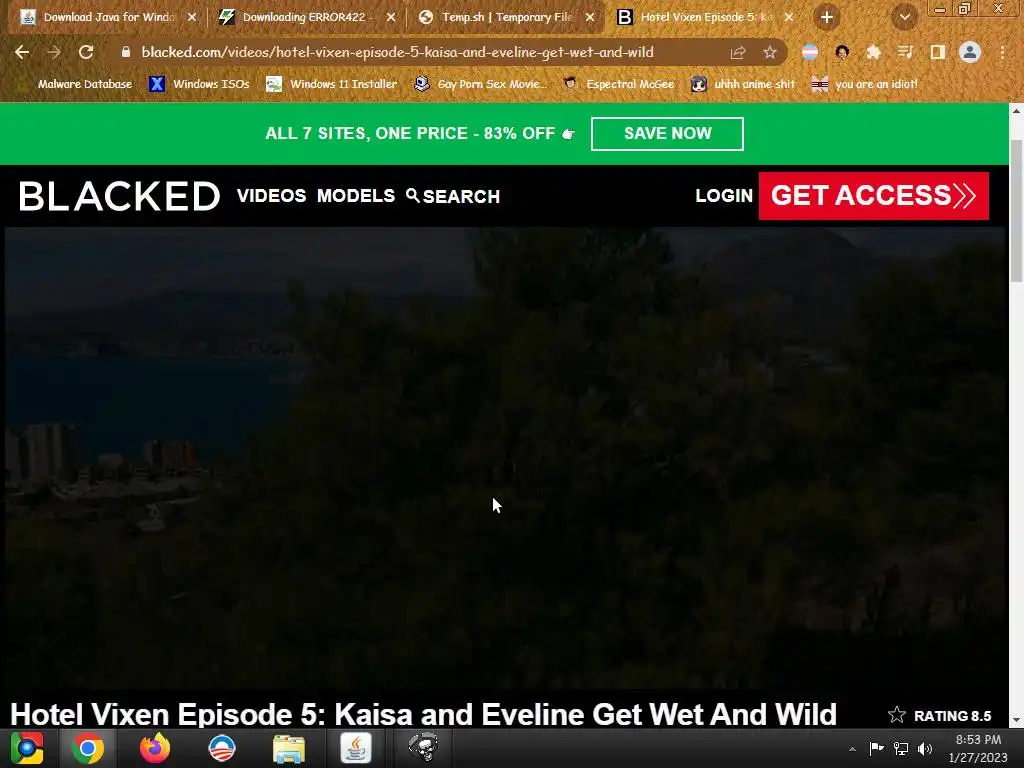Screen dimensions: 1024x768
Task: Reload the current page
Action: click(x=86, y=52)
